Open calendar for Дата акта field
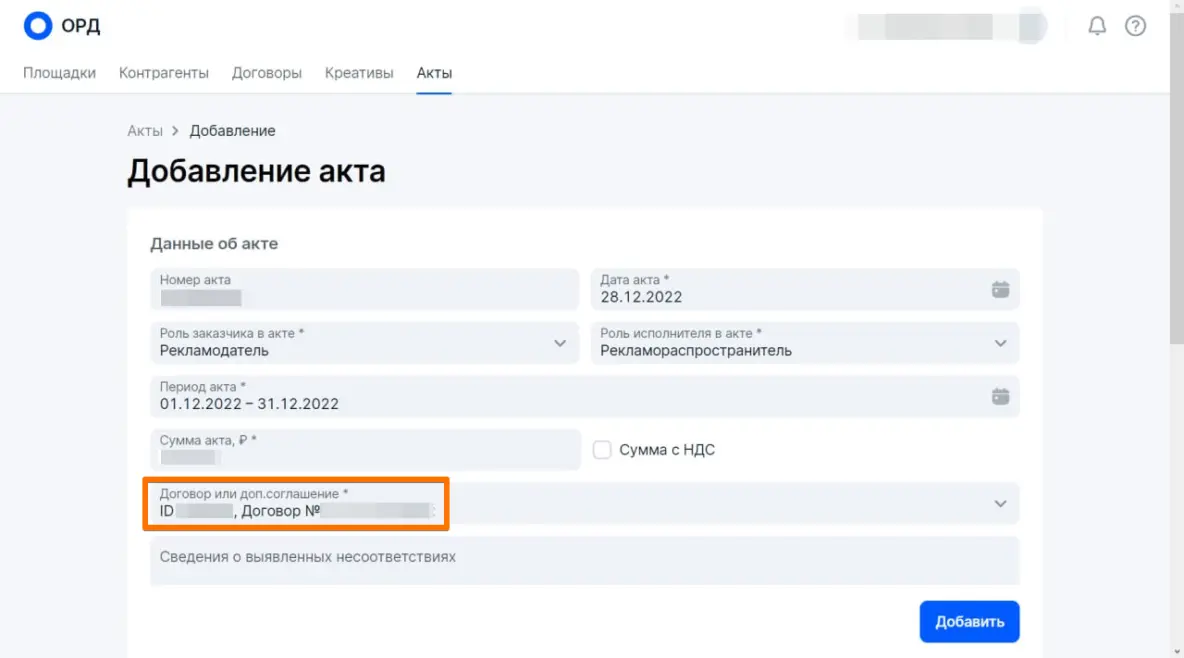This screenshot has width=1184, height=658. pyautogui.click(x=1000, y=290)
